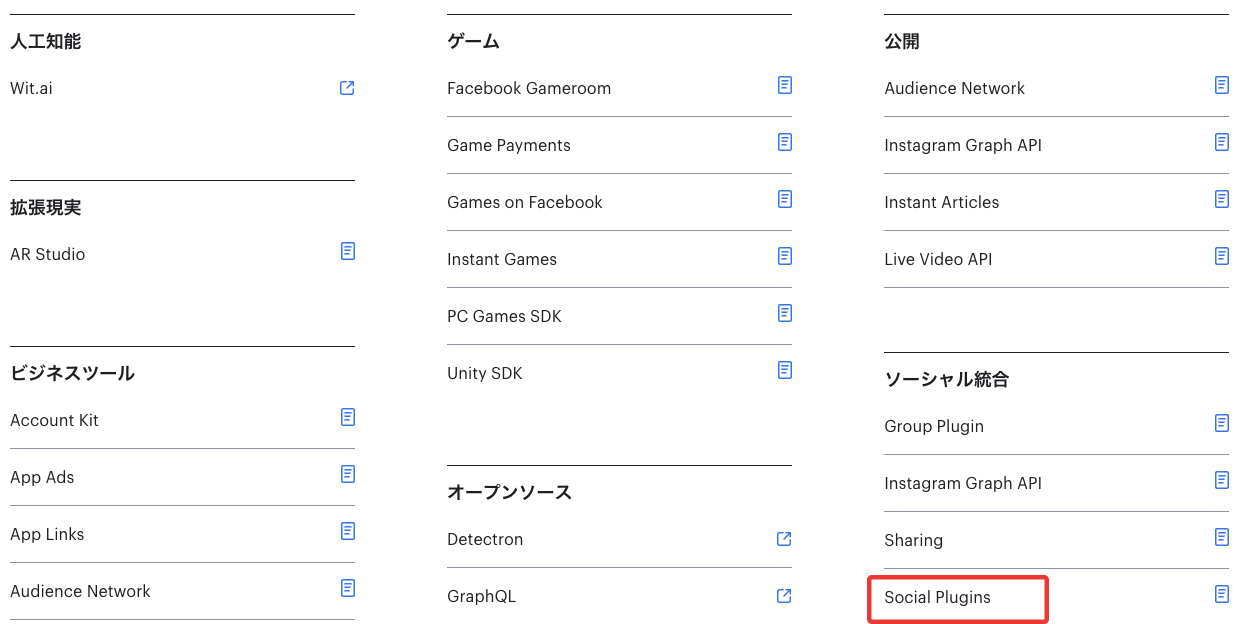Select the Sharing link under ソーシャル統合
This screenshot has height=624, width=1242.
913,540
